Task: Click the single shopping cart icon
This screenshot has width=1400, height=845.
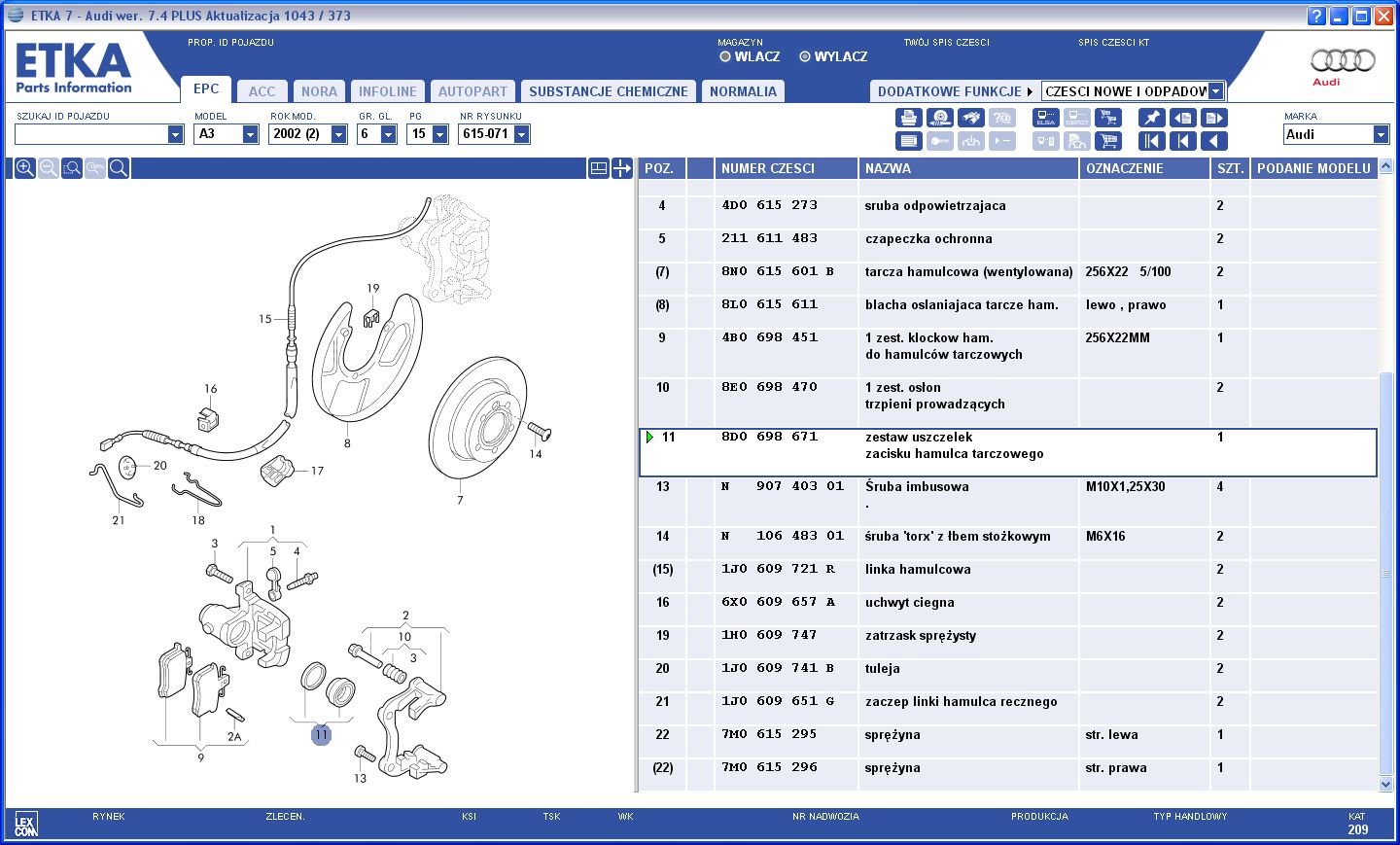Action: pyautogui.click(x=1107, y=141)
